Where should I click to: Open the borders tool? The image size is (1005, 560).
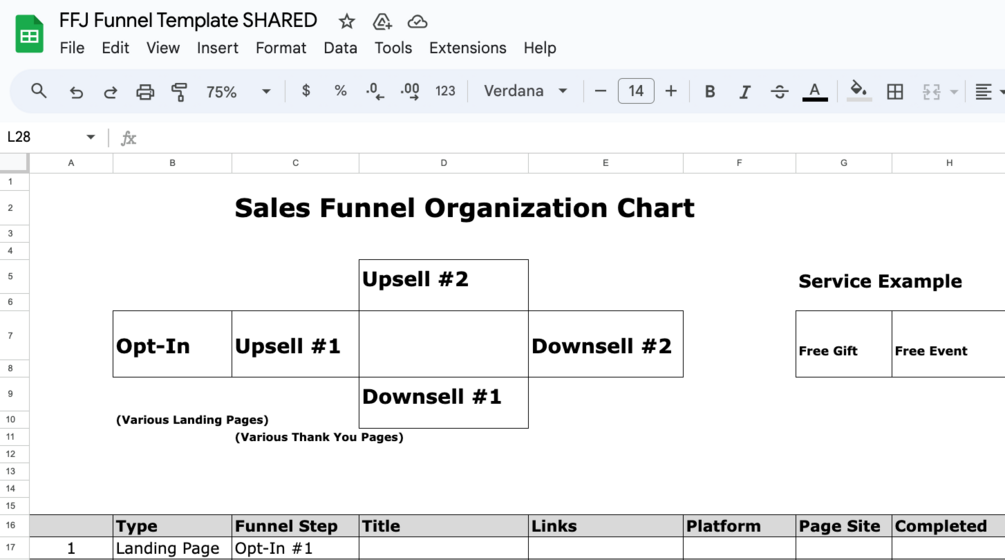click(x=895, y=91)
